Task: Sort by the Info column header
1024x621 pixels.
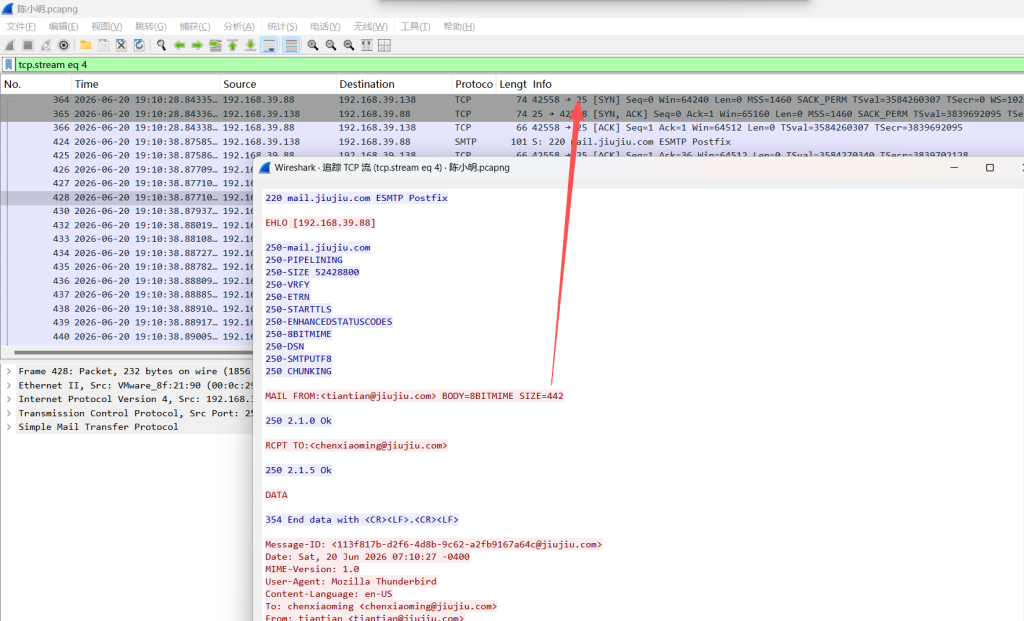Action: pos(776,84)
